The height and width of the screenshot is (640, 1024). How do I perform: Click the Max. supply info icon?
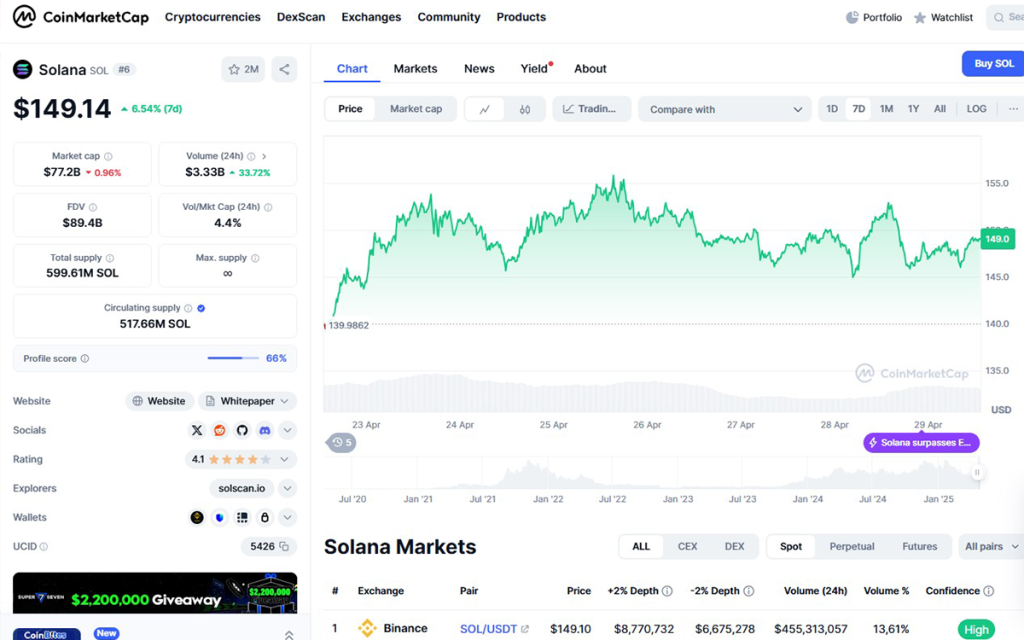tap(255, 259)
